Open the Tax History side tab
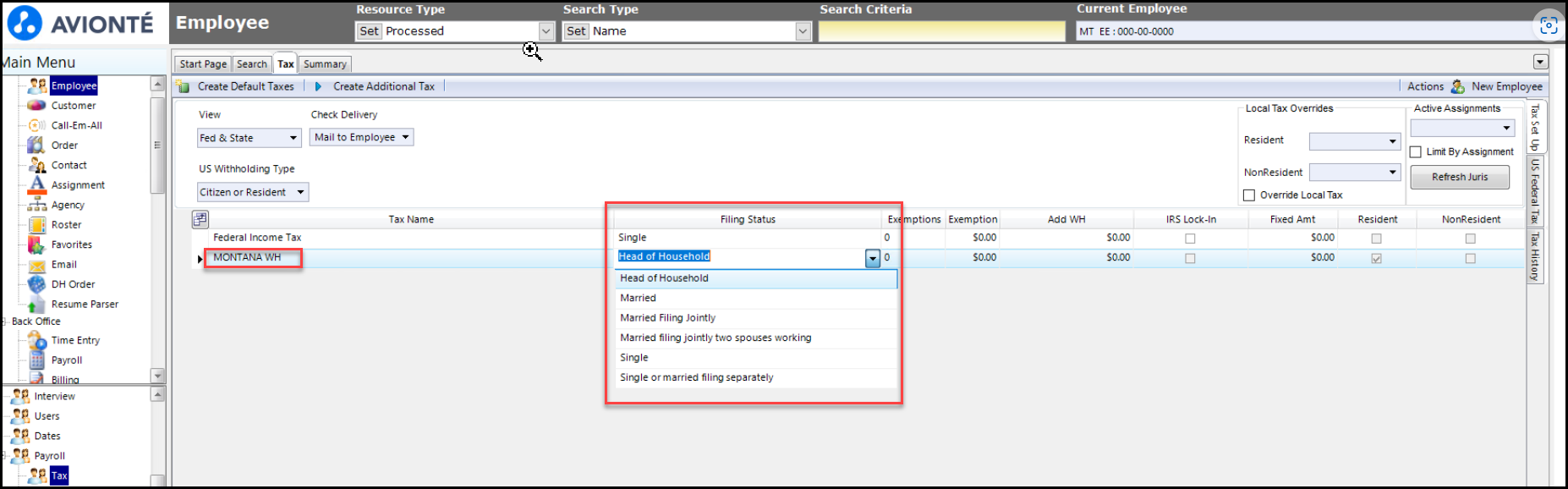 [1535, 256]
